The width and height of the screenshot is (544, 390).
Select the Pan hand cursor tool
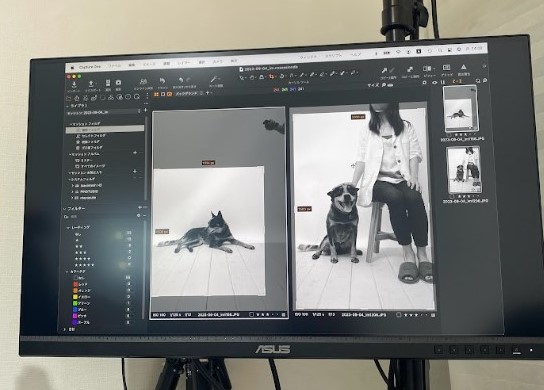pyautogui.click(x=252, y=77)
